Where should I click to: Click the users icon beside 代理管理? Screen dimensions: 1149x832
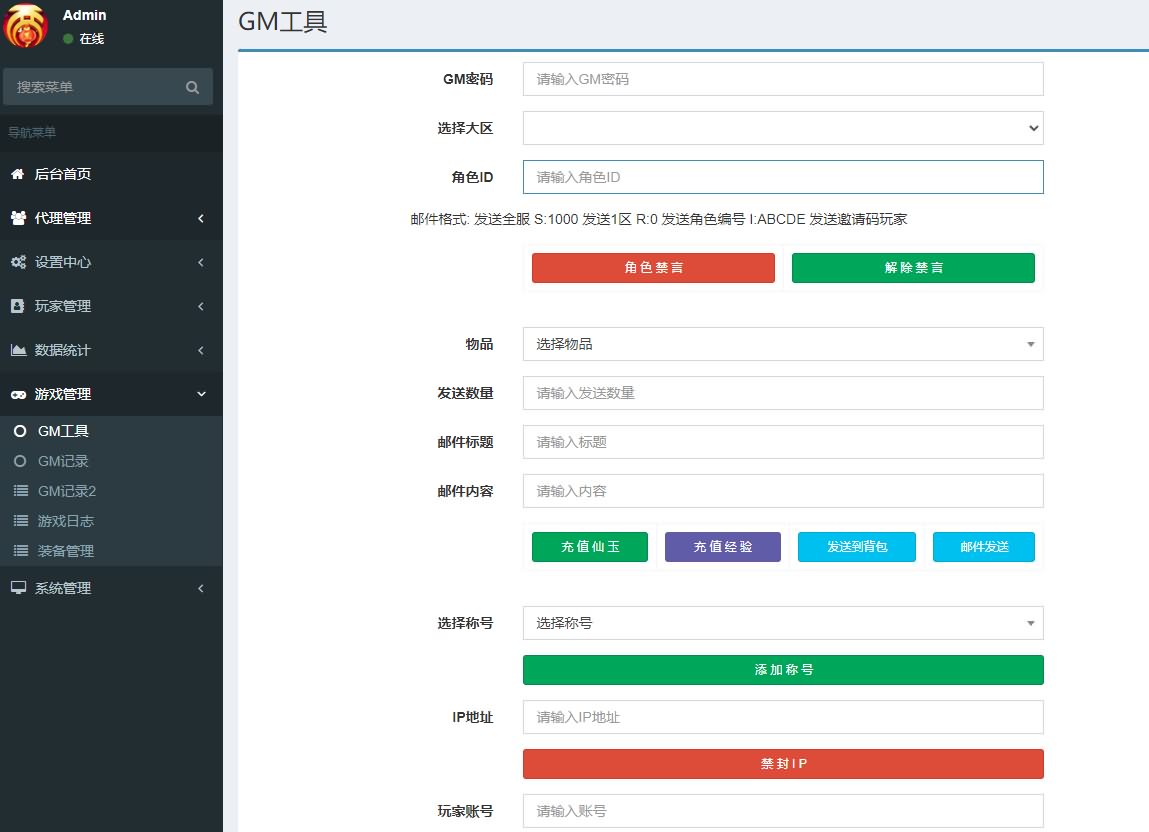18,218
